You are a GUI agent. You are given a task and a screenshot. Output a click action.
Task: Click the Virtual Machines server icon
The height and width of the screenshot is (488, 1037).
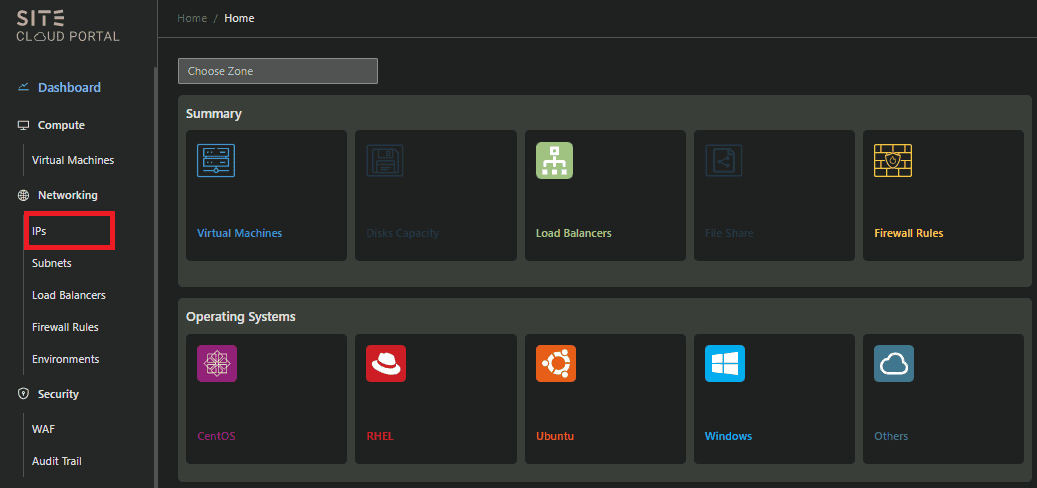tap(216, 161)
